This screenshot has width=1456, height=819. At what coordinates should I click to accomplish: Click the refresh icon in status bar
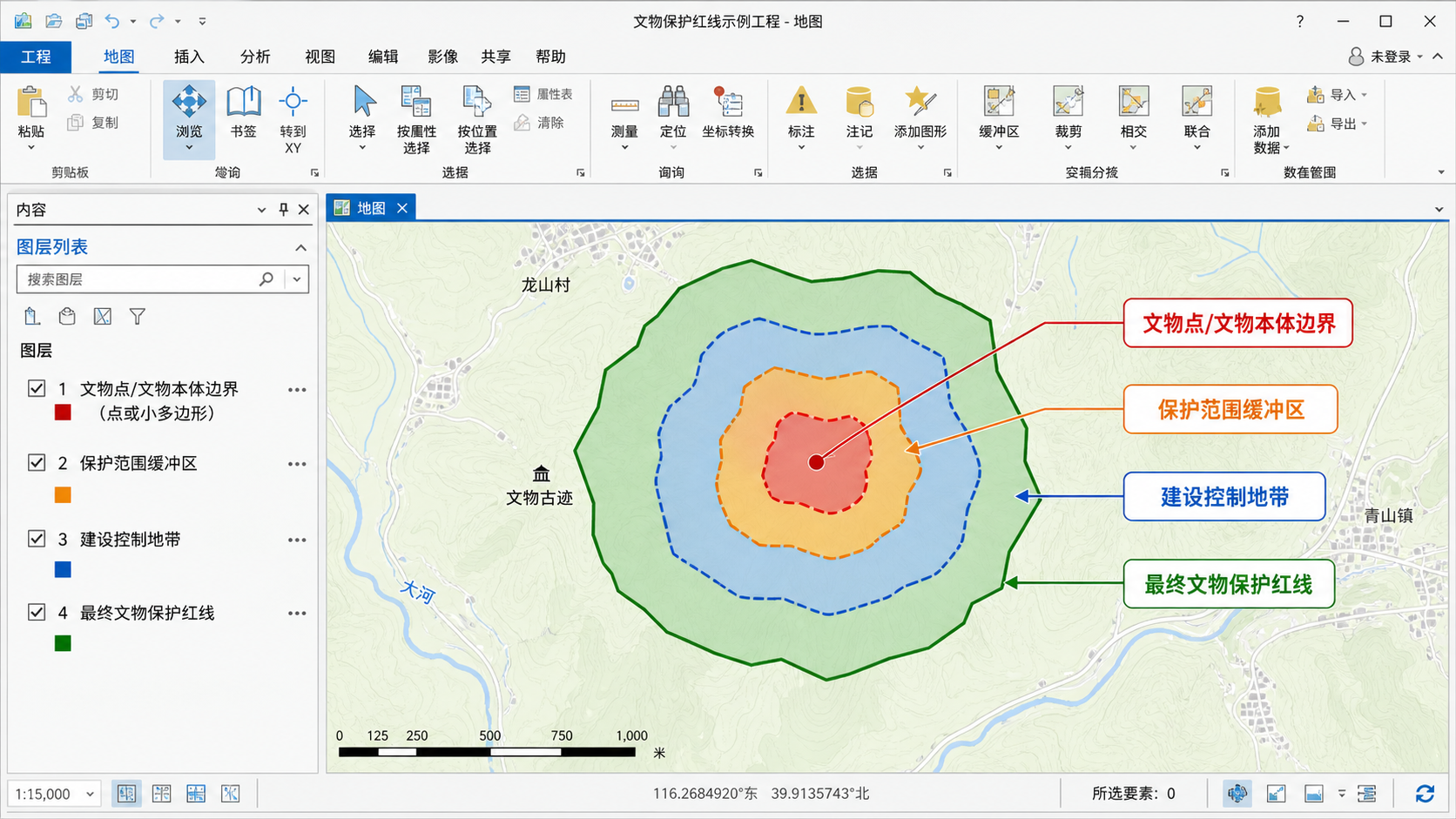tap(1425, 794)
